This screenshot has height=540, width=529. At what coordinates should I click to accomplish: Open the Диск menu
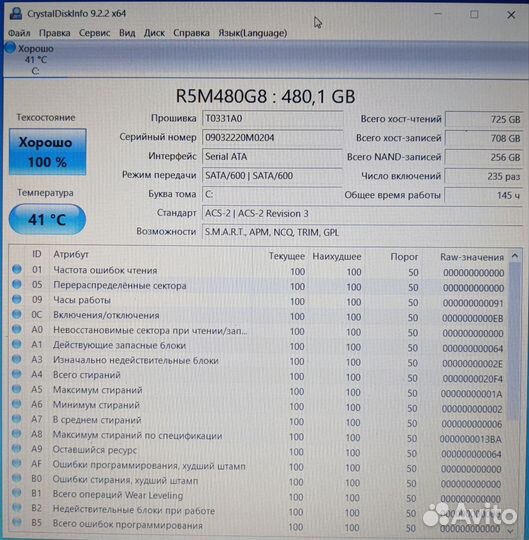point(154,33)
